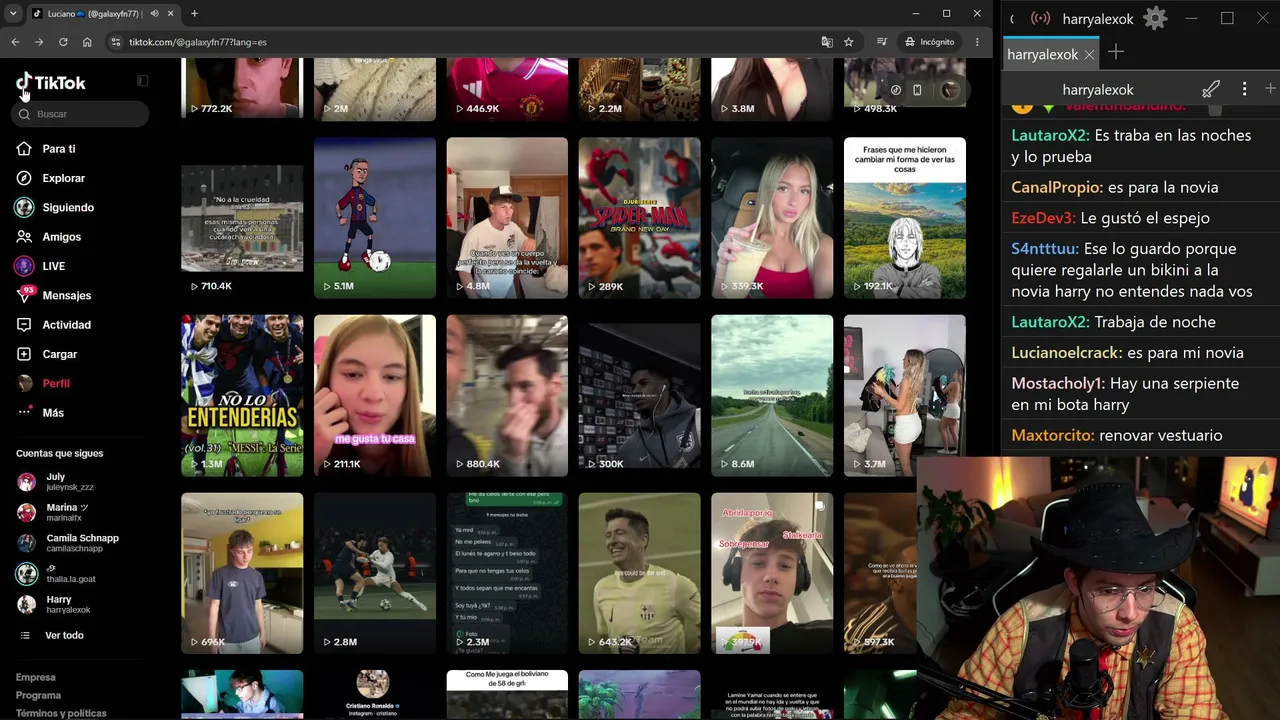Click chat username EzeDev3
Screen dimensions: 1280x720
pos(1043,218)
